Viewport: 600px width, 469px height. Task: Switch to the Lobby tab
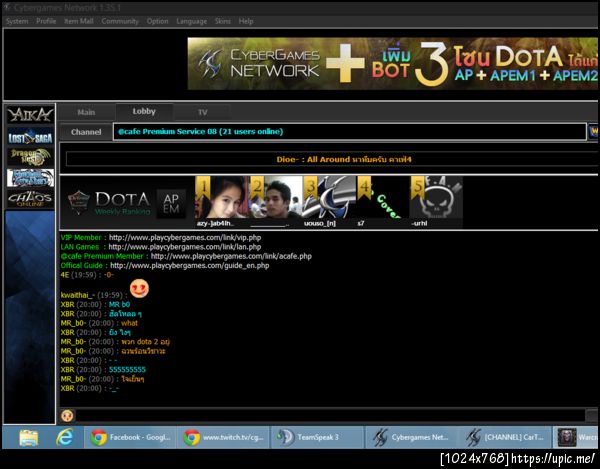point(144,111)
